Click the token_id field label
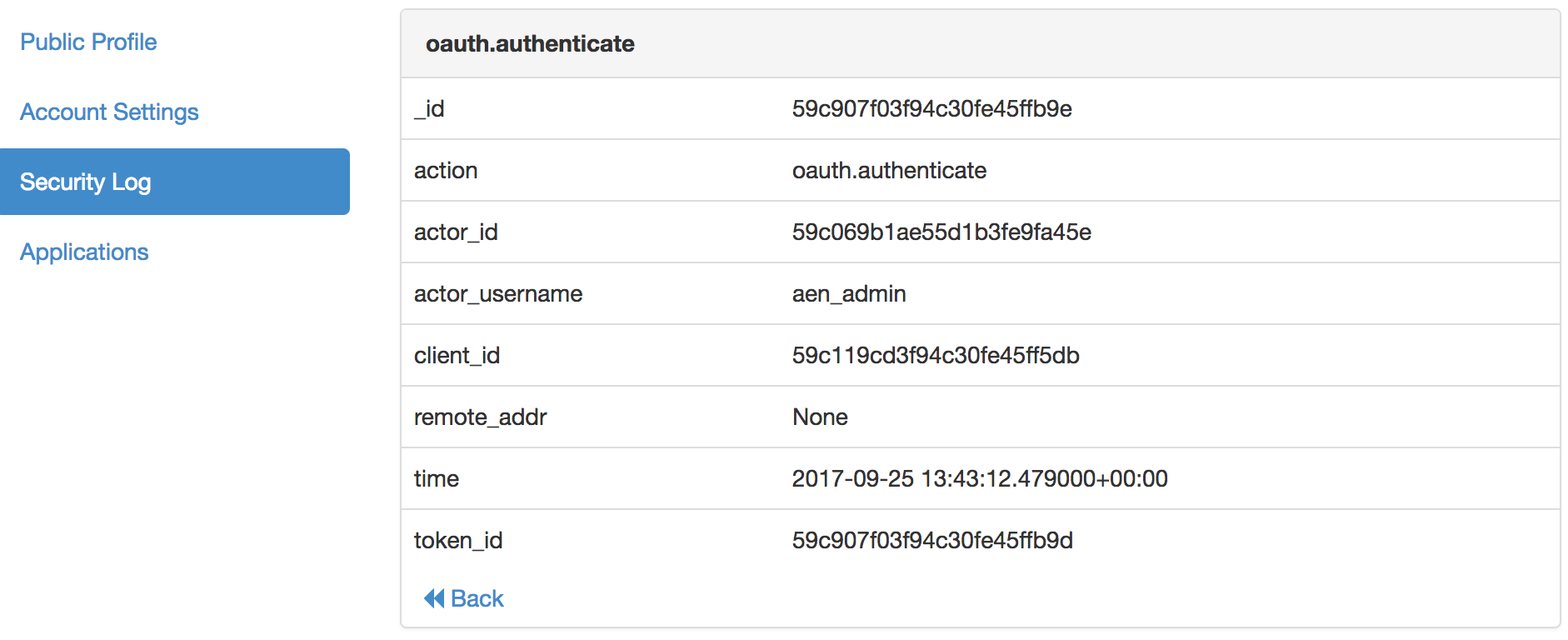The height and width of the screenshot is (640, 1568). pyautogui.click(x=458, y=540)
